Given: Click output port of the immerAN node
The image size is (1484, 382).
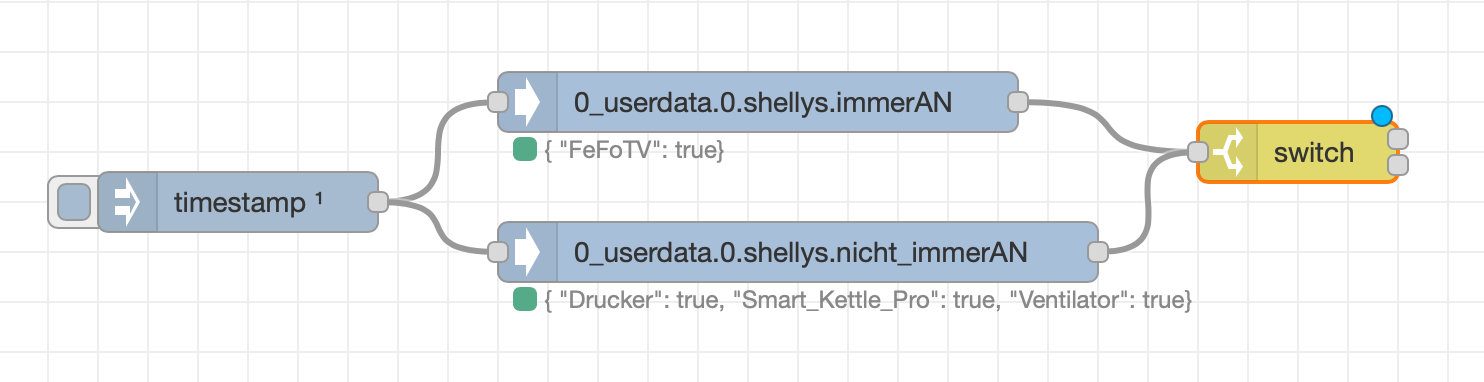Looking at the screenshot, I should (1018, 102).
